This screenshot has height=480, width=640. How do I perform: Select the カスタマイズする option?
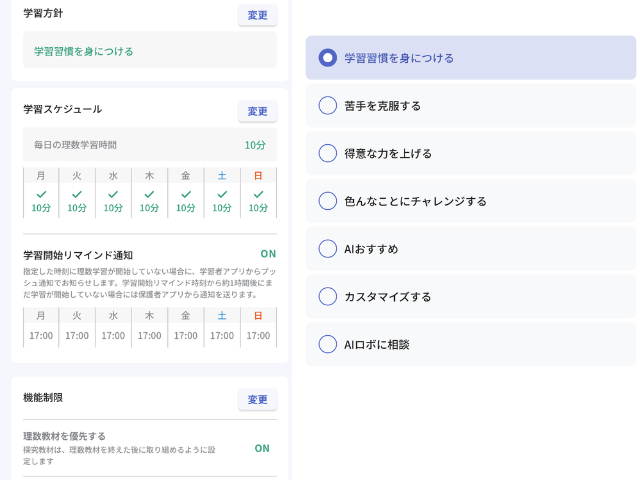pyautogui.click(x=328, y=296)
